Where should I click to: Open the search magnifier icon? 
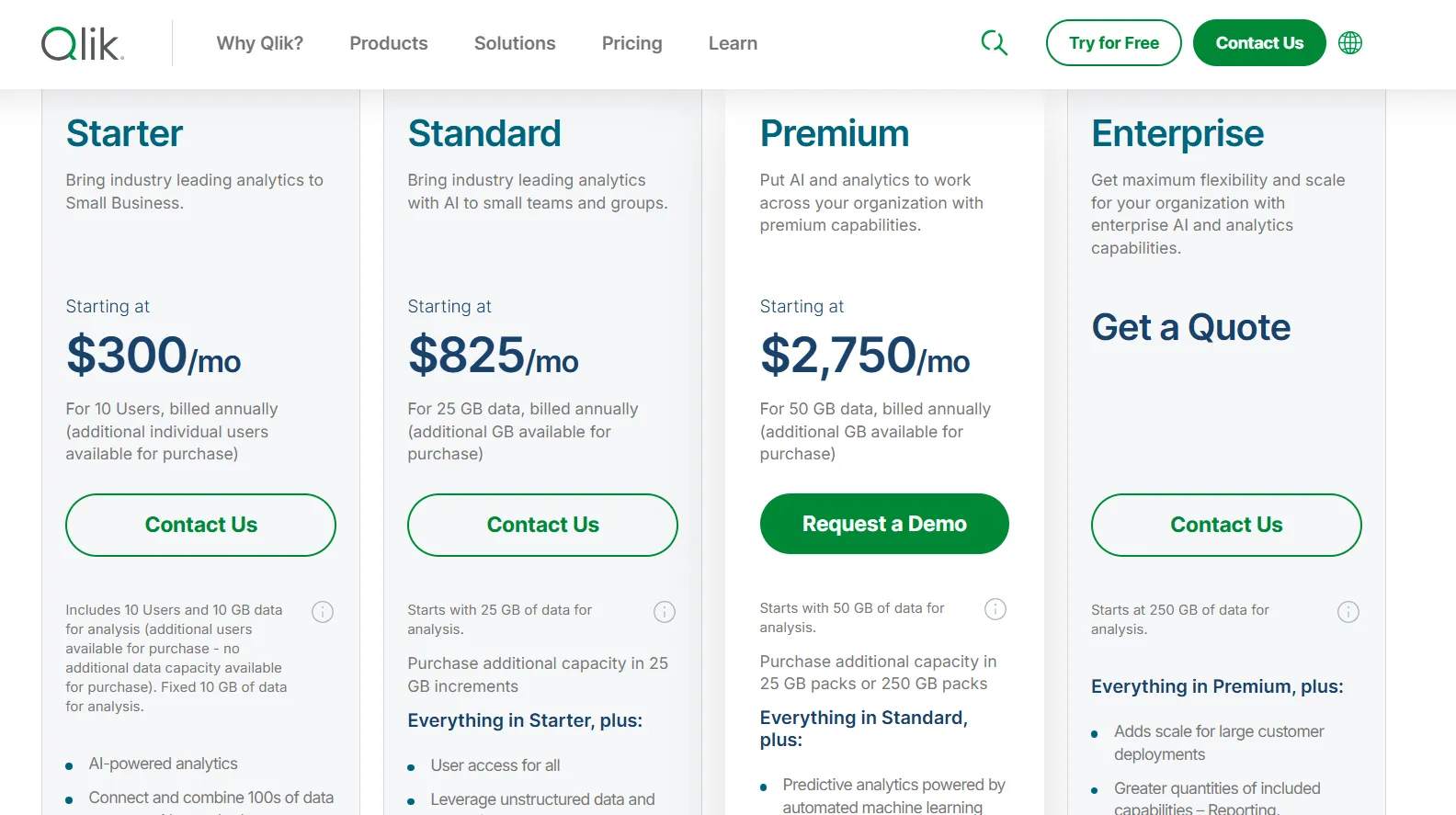pyautogui.click(x=994, y=42)
